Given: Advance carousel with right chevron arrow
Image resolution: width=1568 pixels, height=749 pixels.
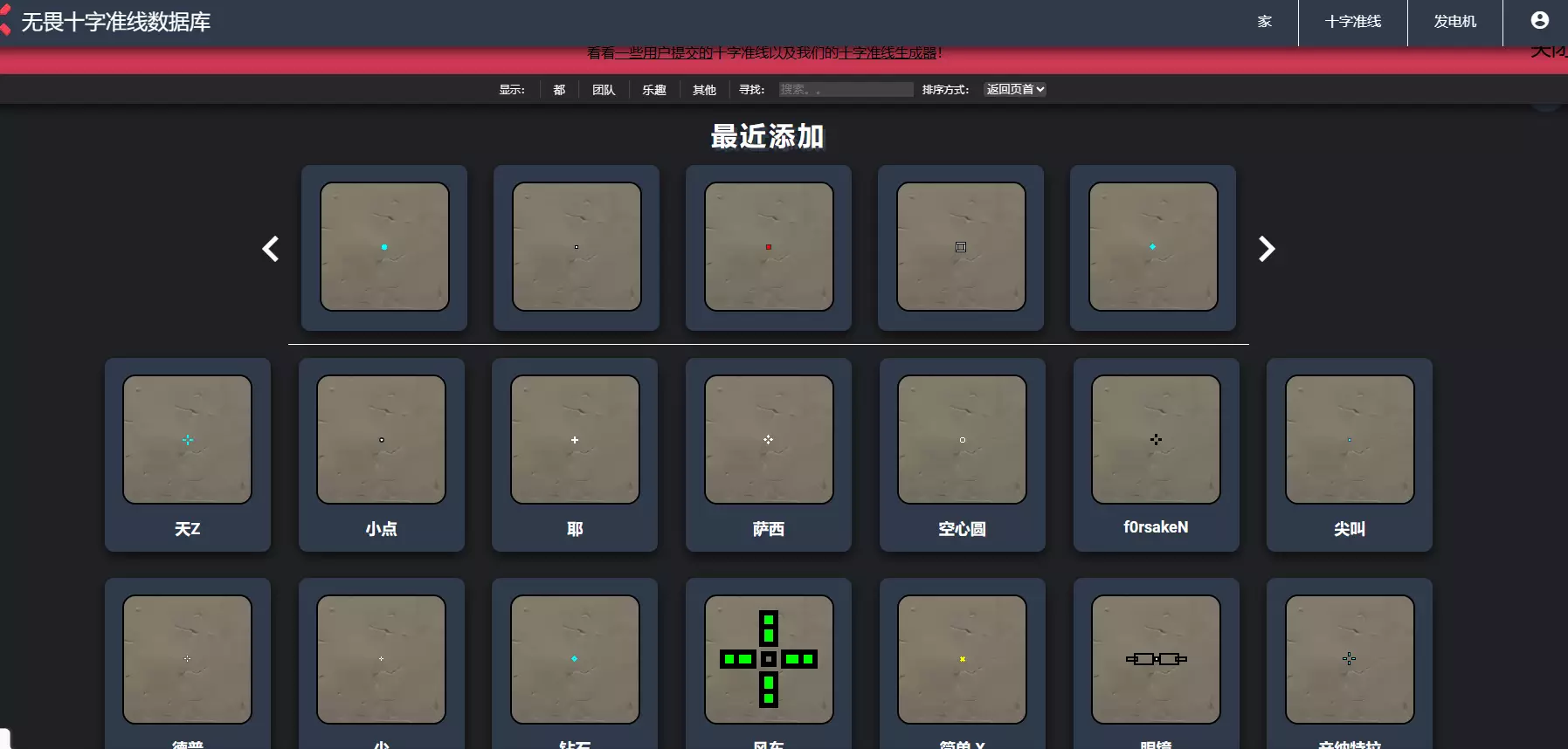Looking at the screenshot, I should point(1266,249).
